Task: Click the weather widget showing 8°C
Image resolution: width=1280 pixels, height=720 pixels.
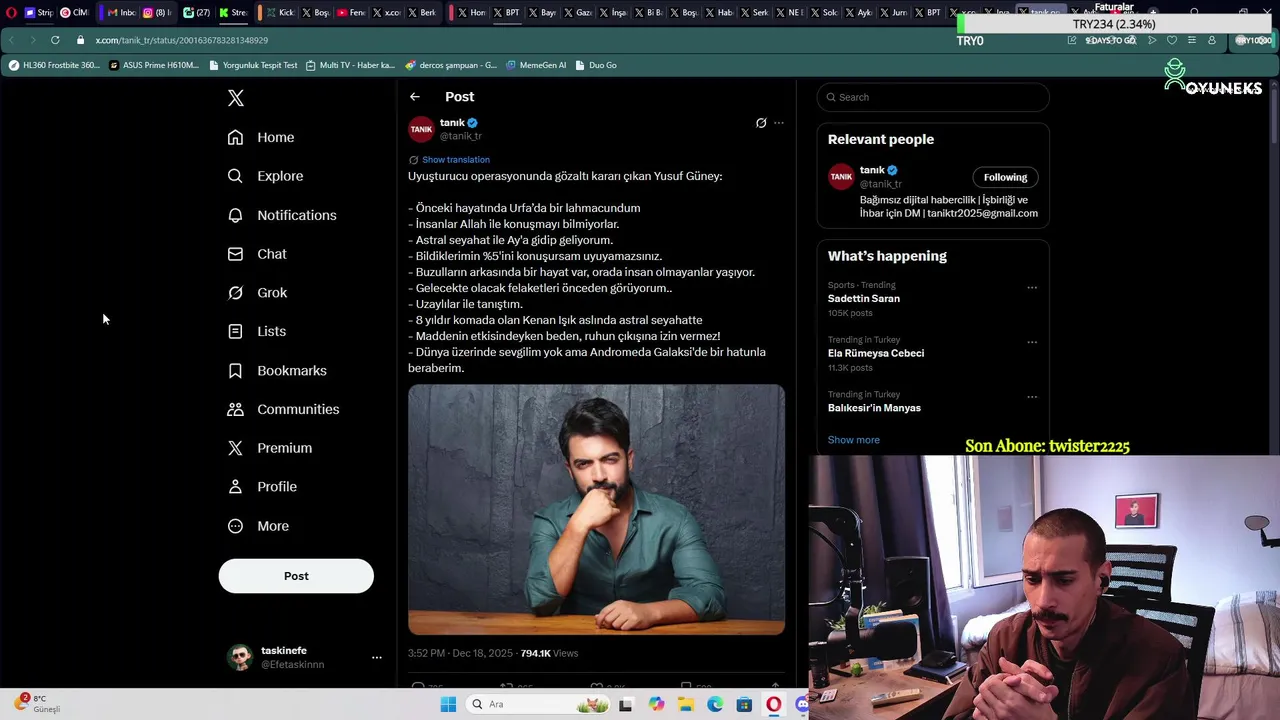Action: (38, 703)
